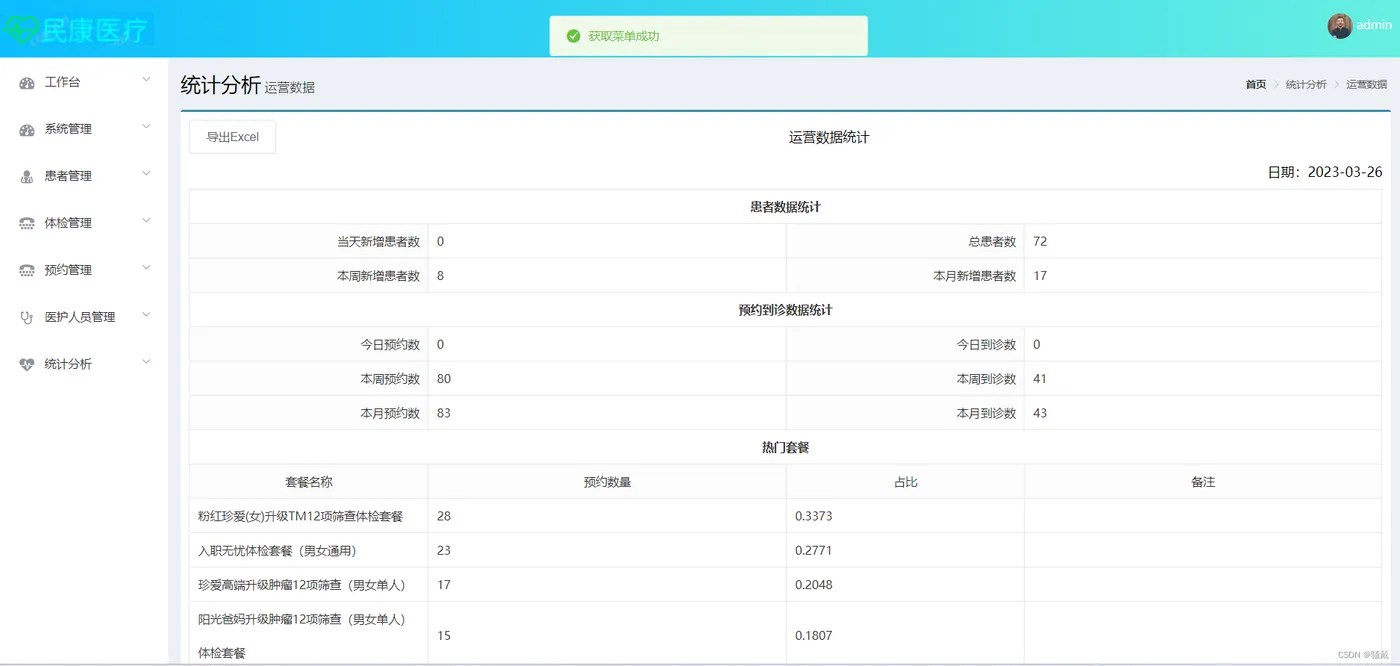Open the 工作台 menu item
This screenshot has height=666, width=1400.
(x=84, y=82)
